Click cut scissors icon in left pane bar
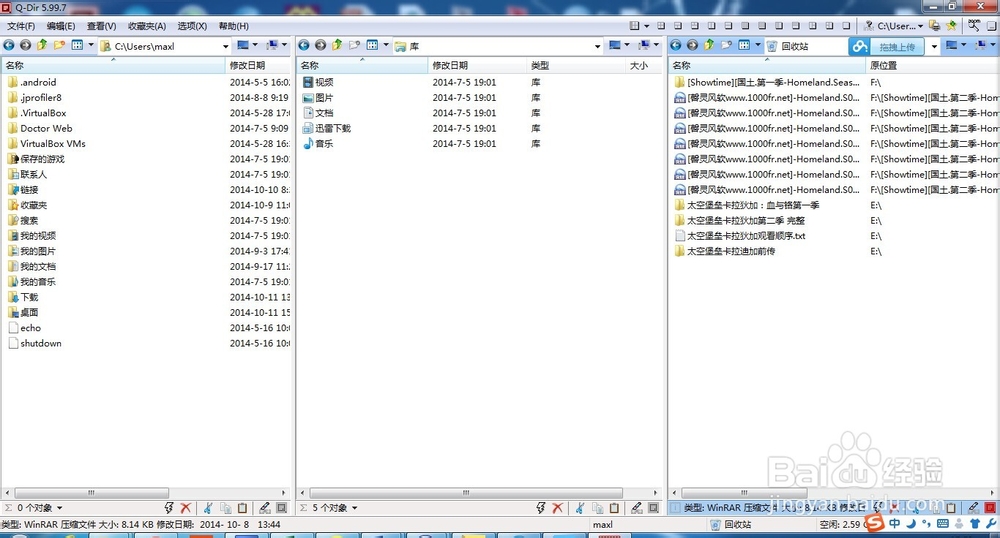The width and height of the screenshot is (1000, 538). [x=208, y=508]
